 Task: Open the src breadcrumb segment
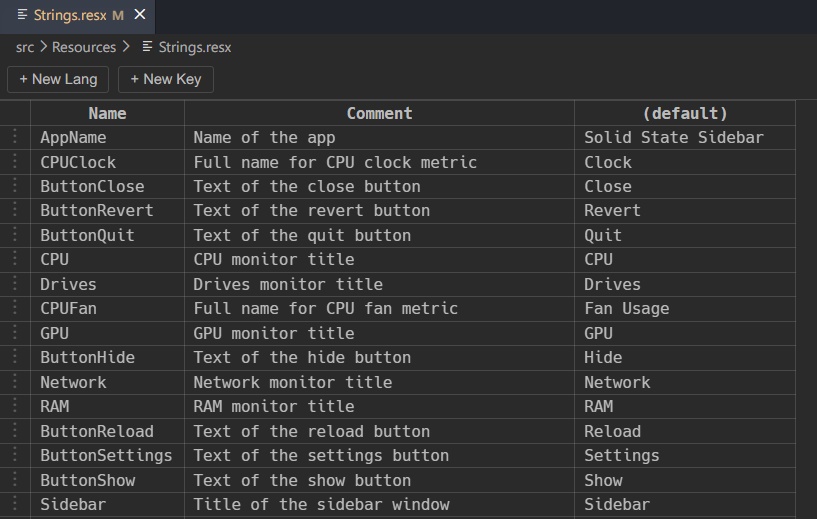tap(24, 47)
